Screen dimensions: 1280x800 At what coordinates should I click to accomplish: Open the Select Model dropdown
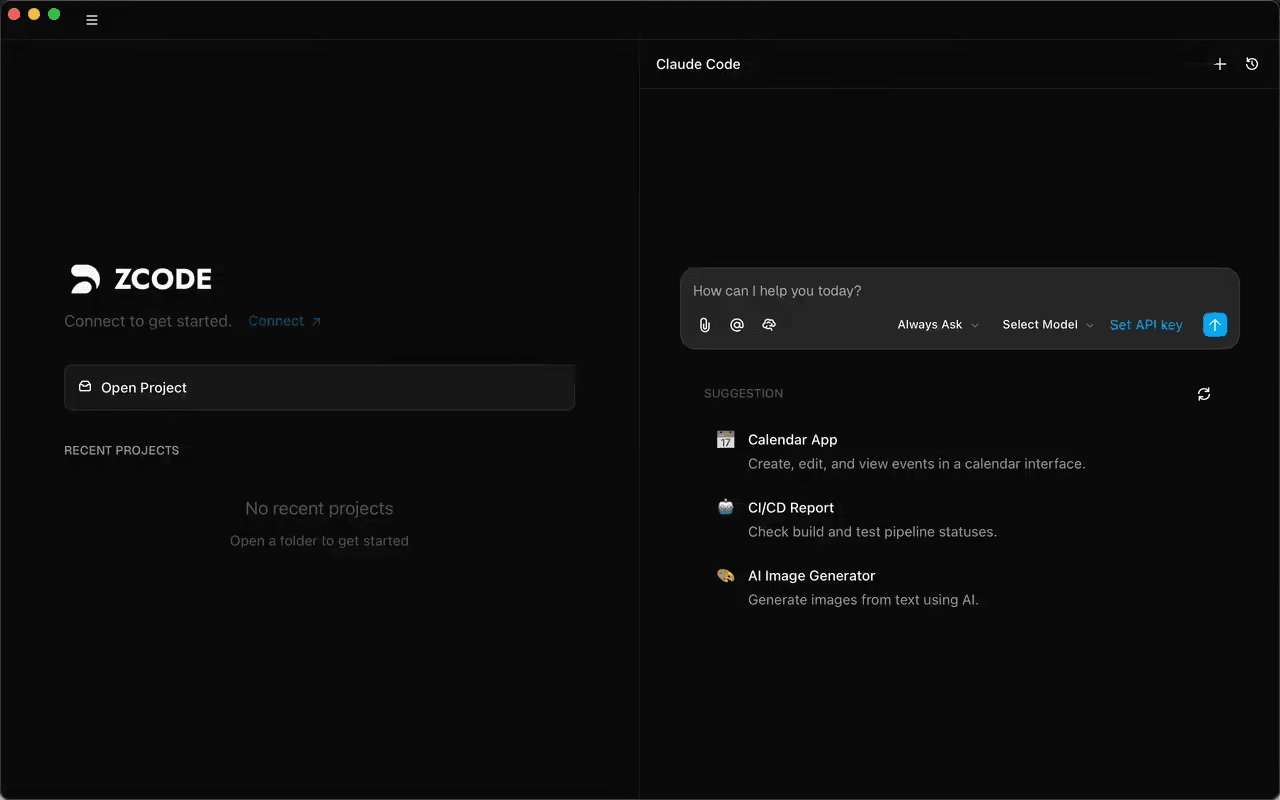pyautogui.click(x=1040, y=324)
